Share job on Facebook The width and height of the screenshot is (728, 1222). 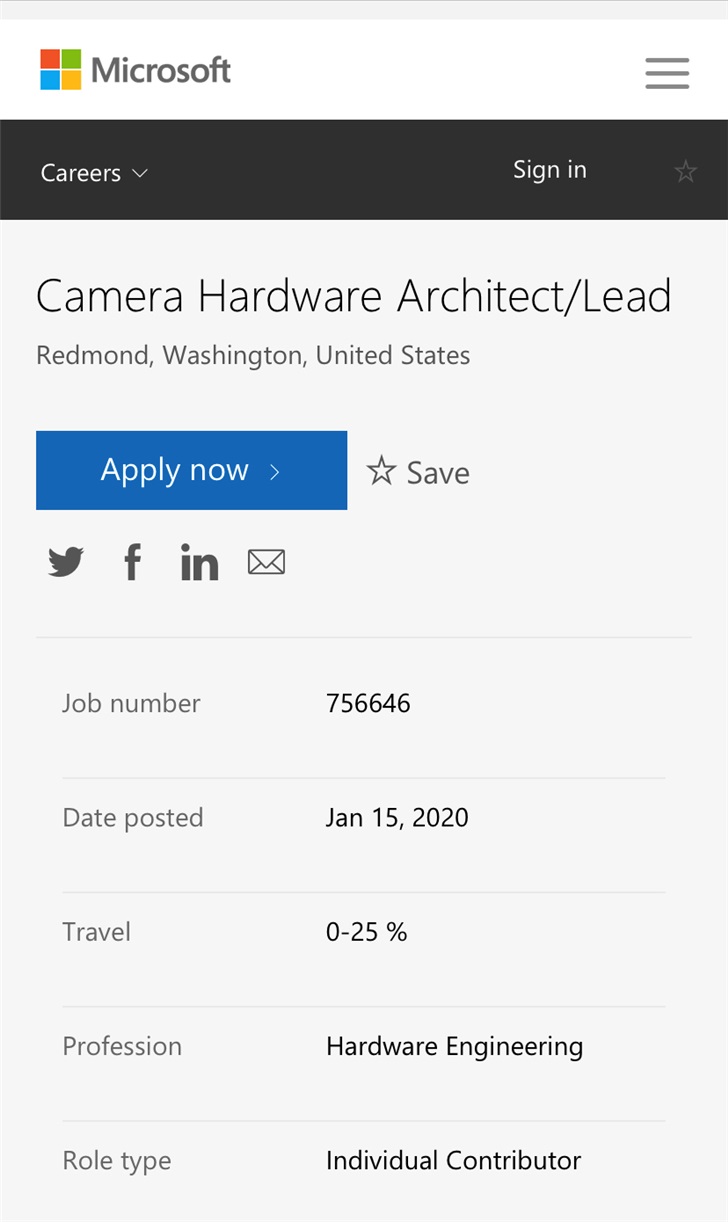132,563
